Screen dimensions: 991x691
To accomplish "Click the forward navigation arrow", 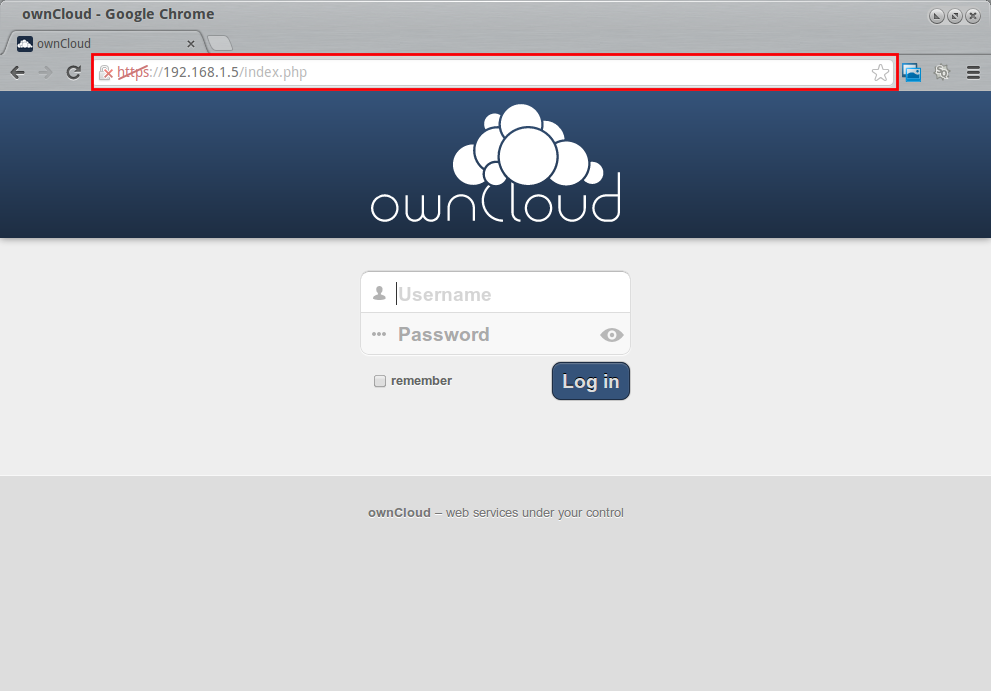I will tap(46, 73).
